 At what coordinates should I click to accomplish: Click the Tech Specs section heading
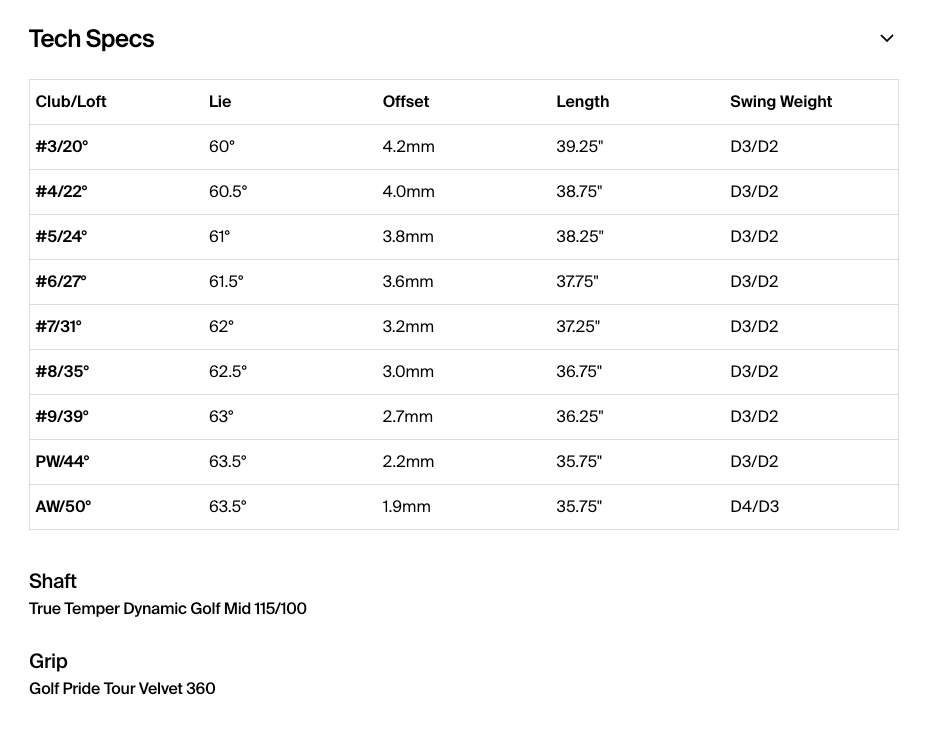[92, 39]
